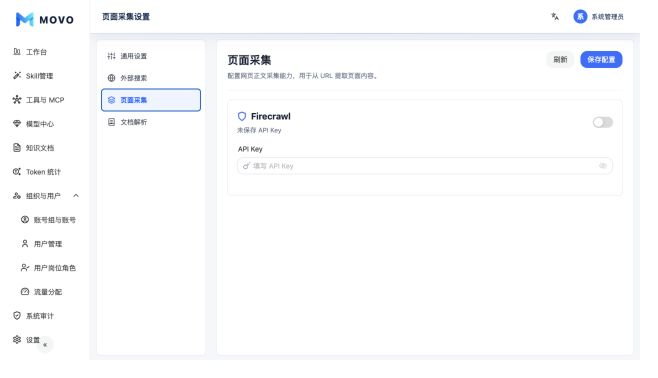
Task: Click the 组织与用户 people icon
Action: tap(17, 196)
